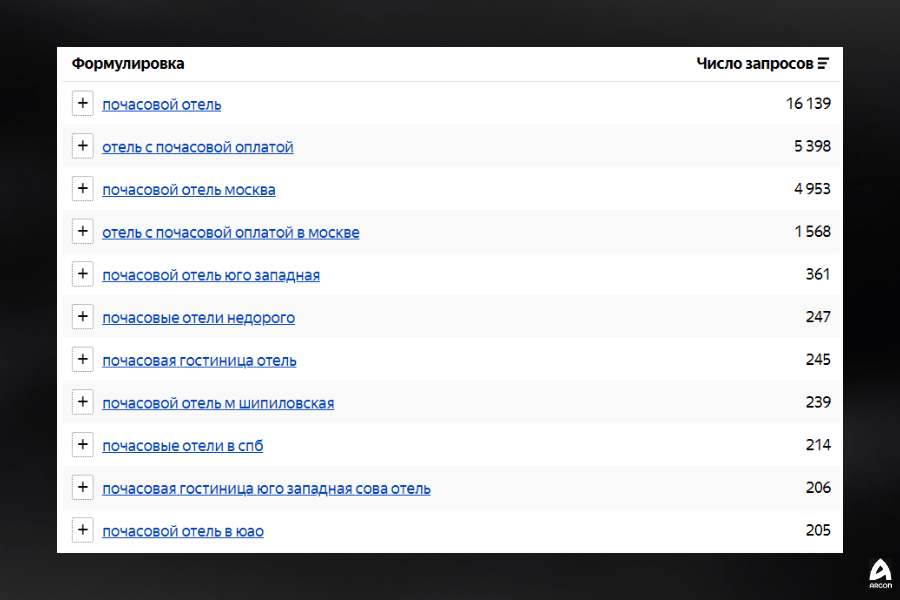Open 'почасовые отели в спб' link
Image resolution: width=900 pixels, height=600 pixels.
[183, 446]
